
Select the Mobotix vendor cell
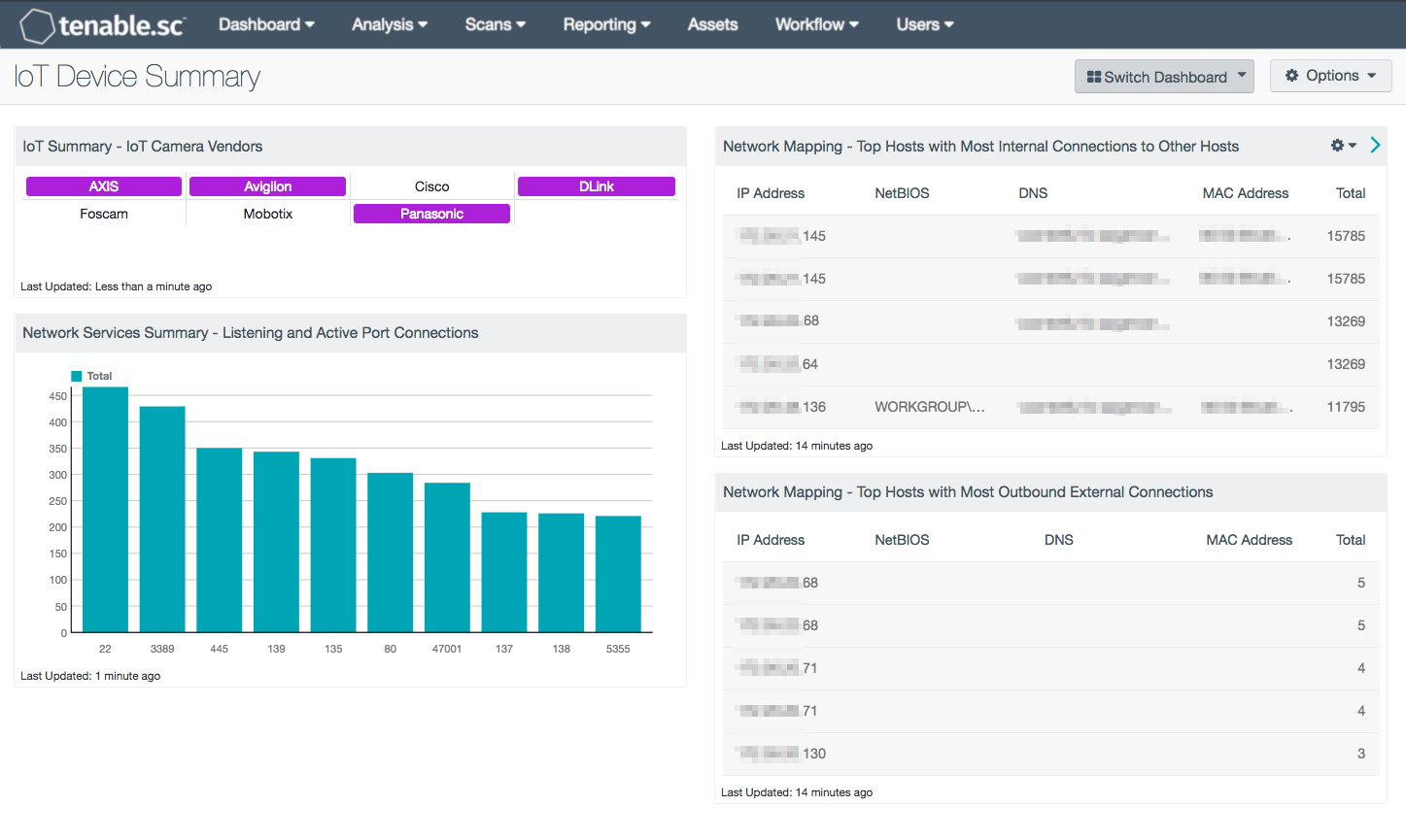click(267, 214)
